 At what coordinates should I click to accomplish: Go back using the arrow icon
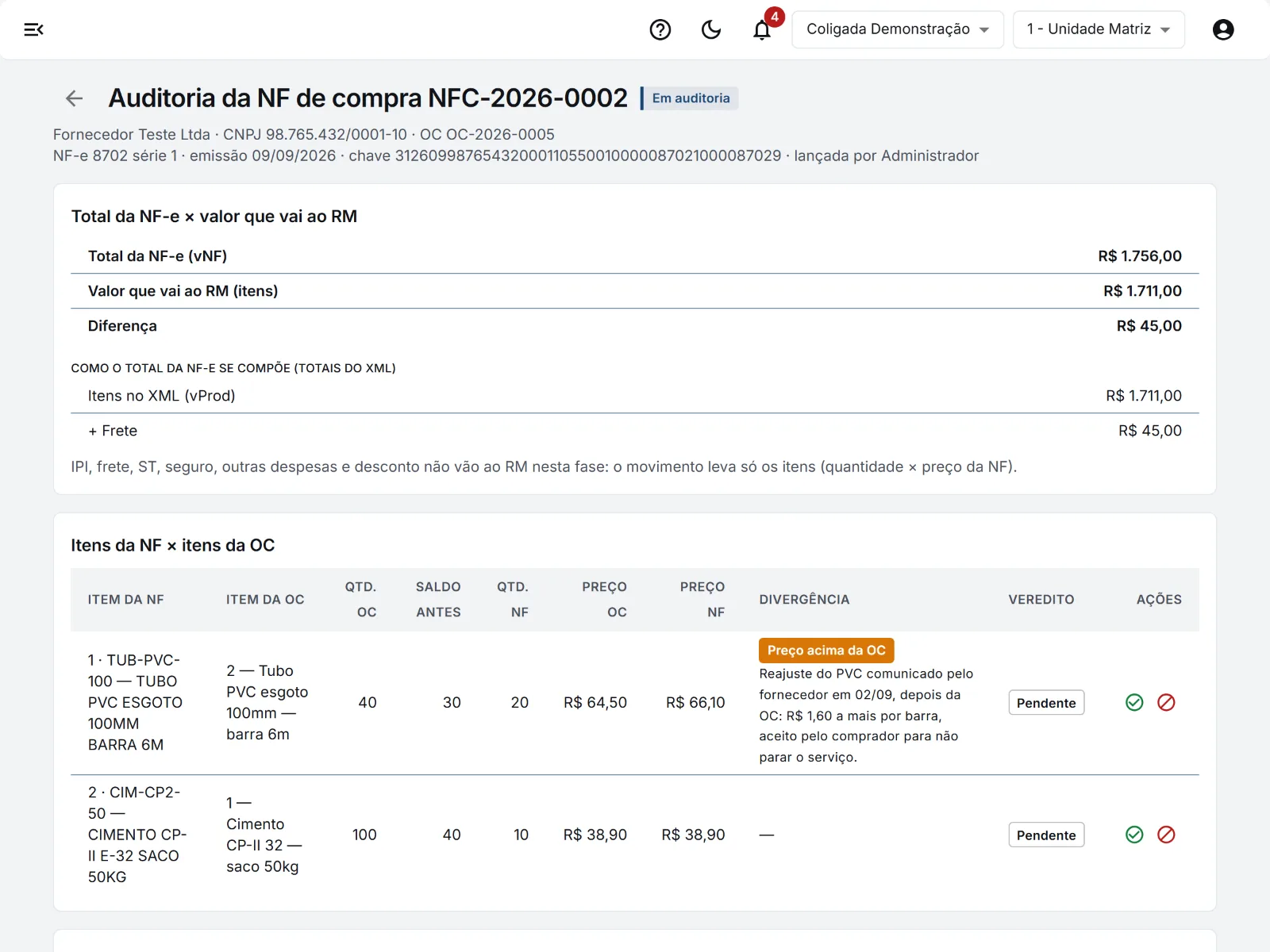point(75,98)
